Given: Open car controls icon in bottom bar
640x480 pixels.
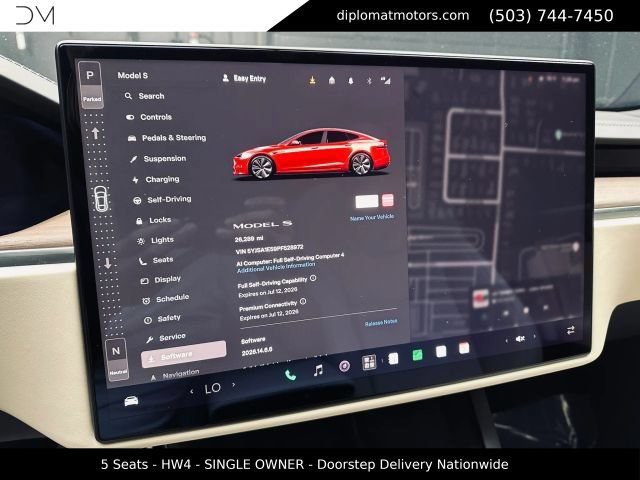Looking at the screenshot, I should pos(131,401).
